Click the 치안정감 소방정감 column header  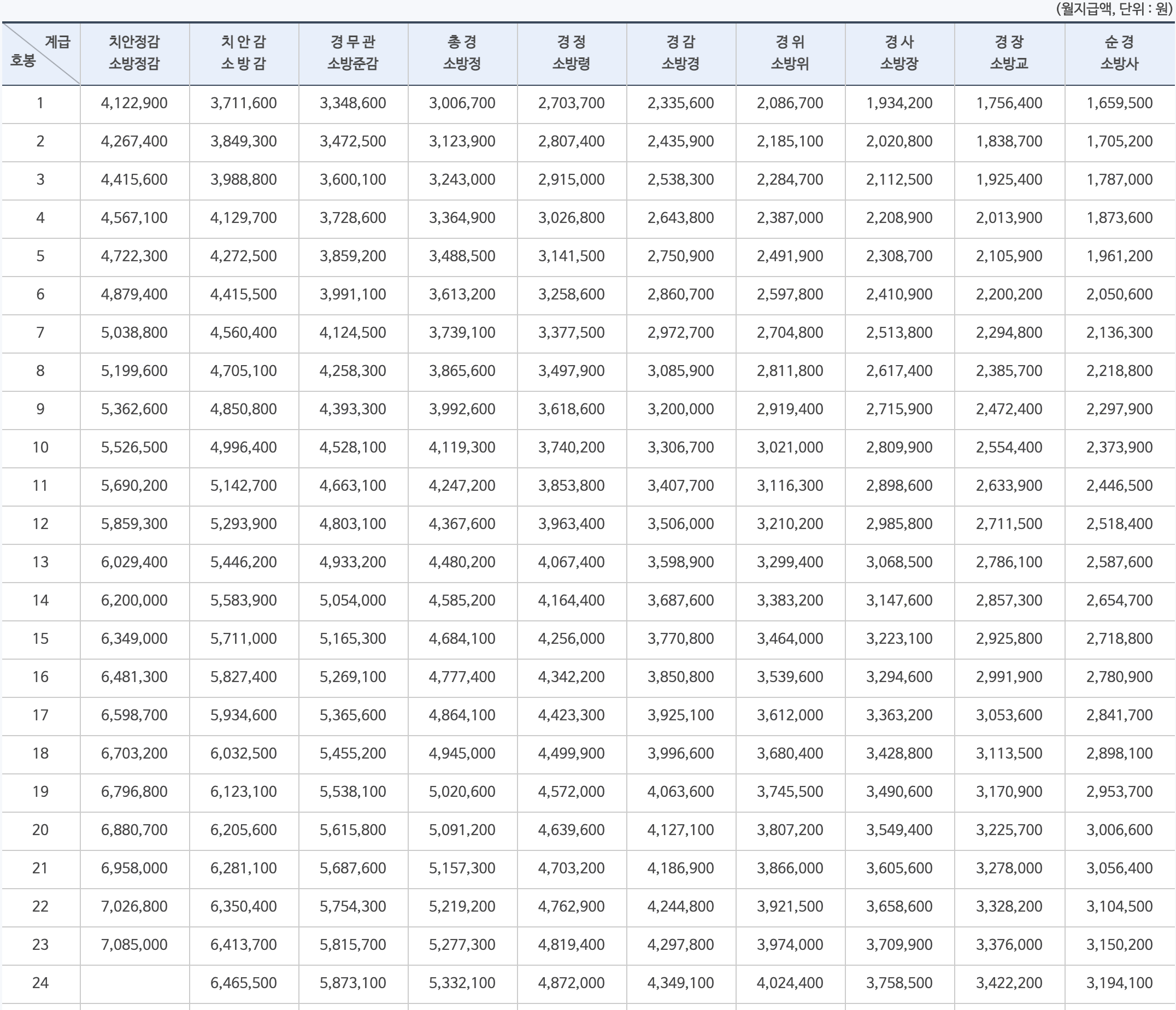(134, 53)
